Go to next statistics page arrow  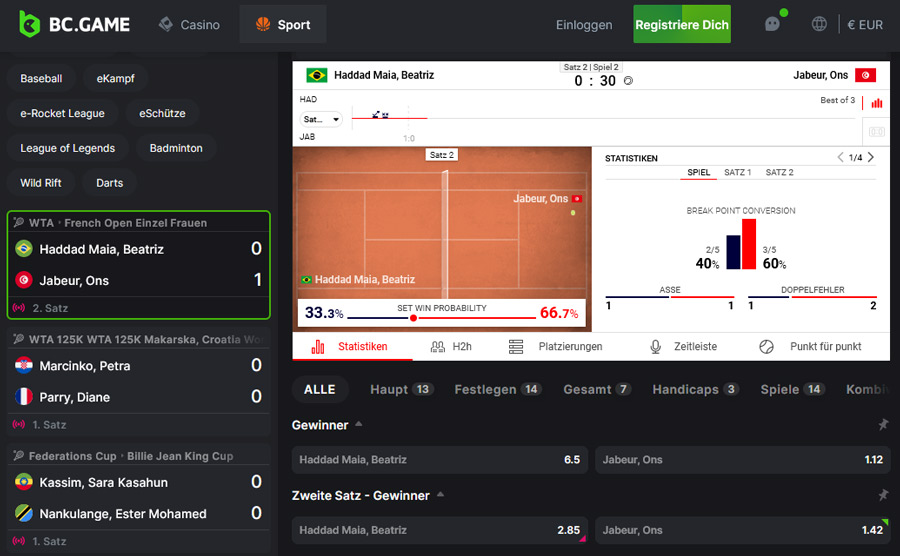click(x=871, y=157)
